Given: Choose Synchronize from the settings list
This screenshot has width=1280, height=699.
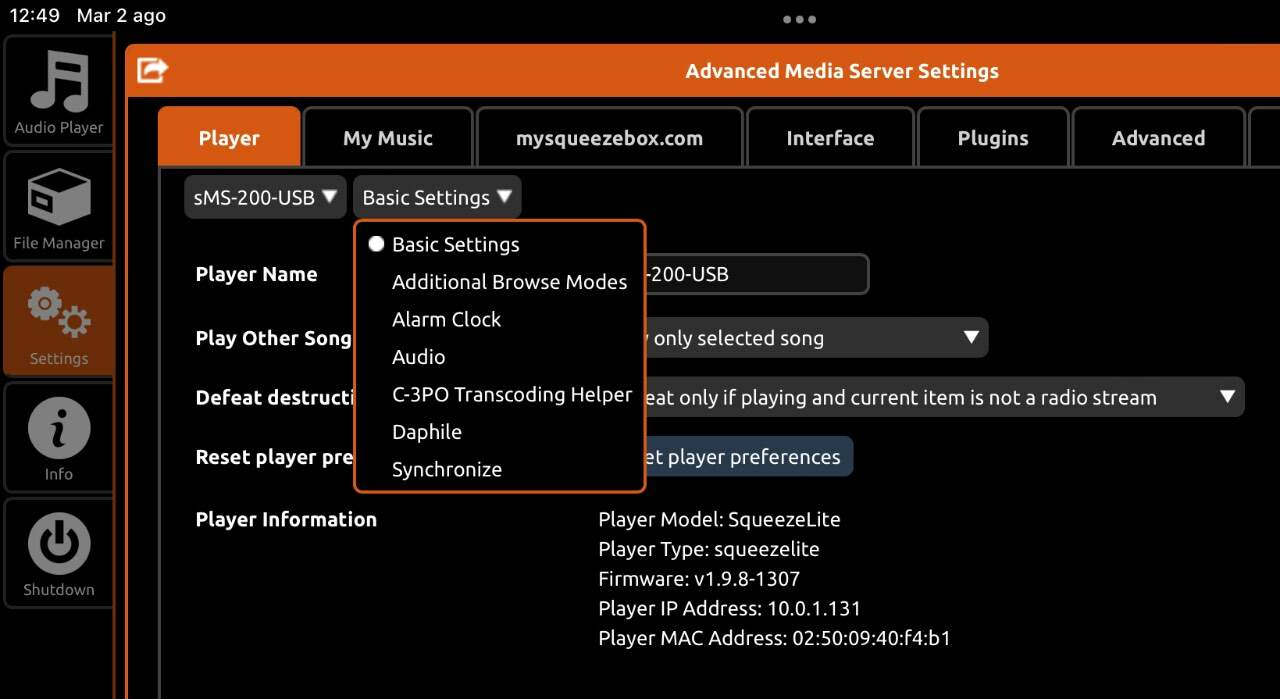Looking at the screenshot, I should coord(446,469).
